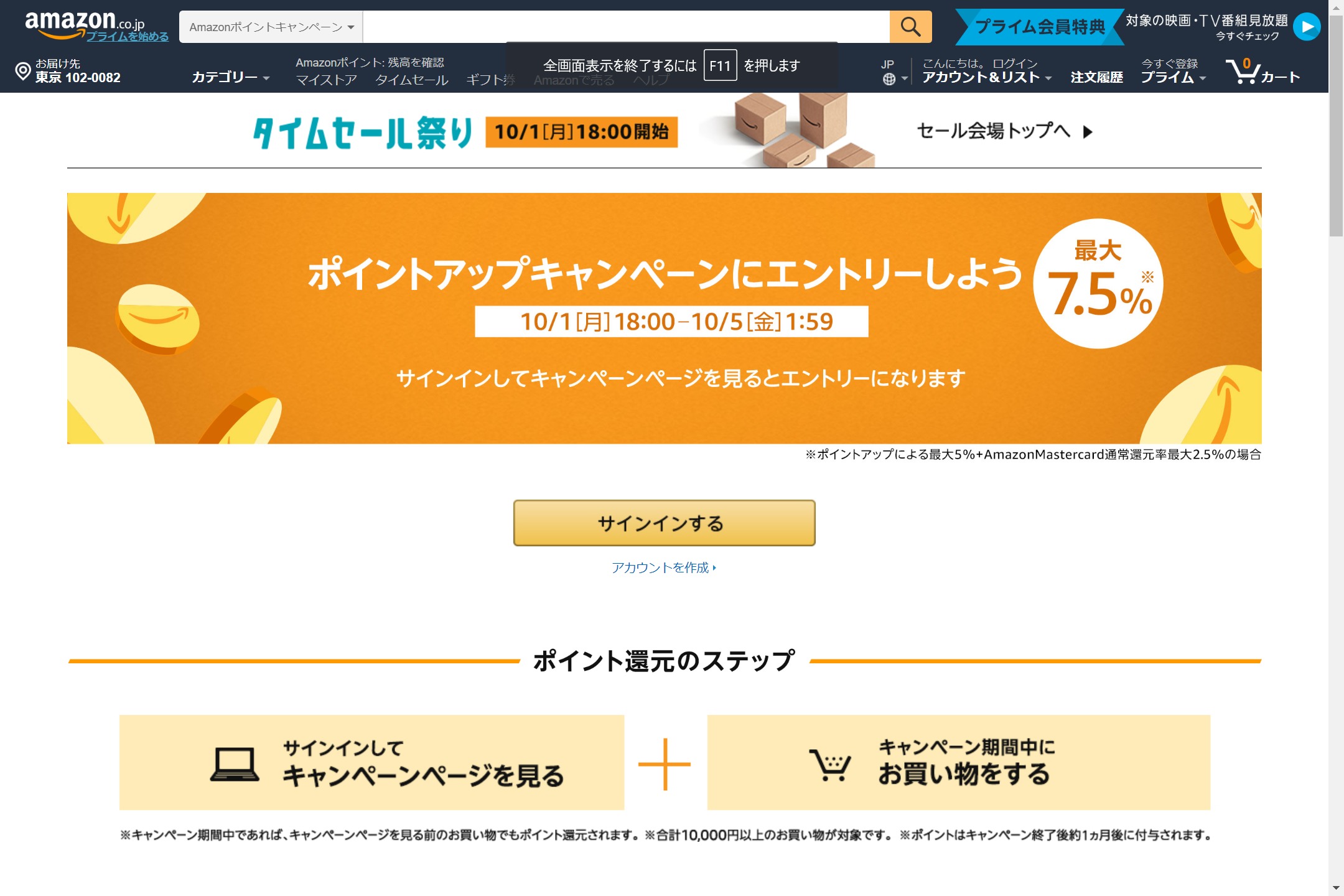
Task: Expand the アカウント&リスト dropdown
Action: 987,77
